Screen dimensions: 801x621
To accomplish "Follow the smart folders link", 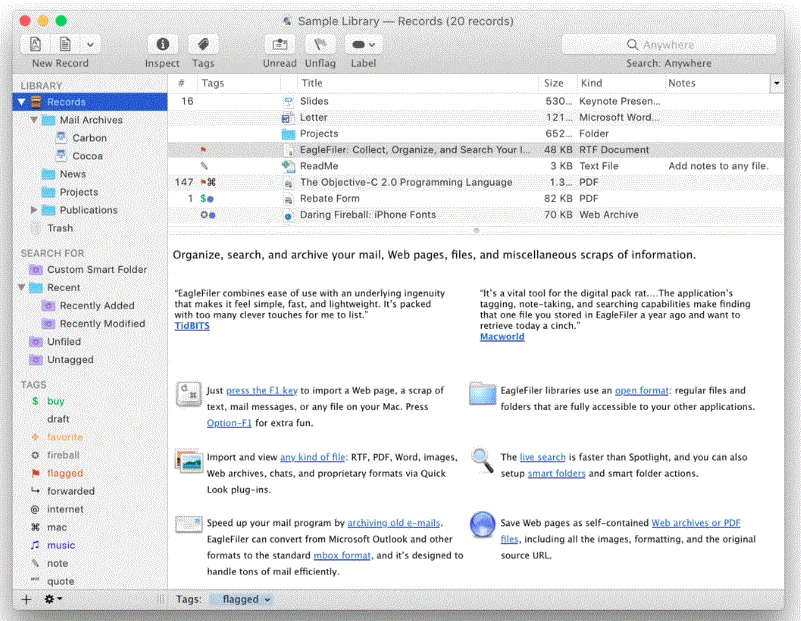I will pos(556,473).
